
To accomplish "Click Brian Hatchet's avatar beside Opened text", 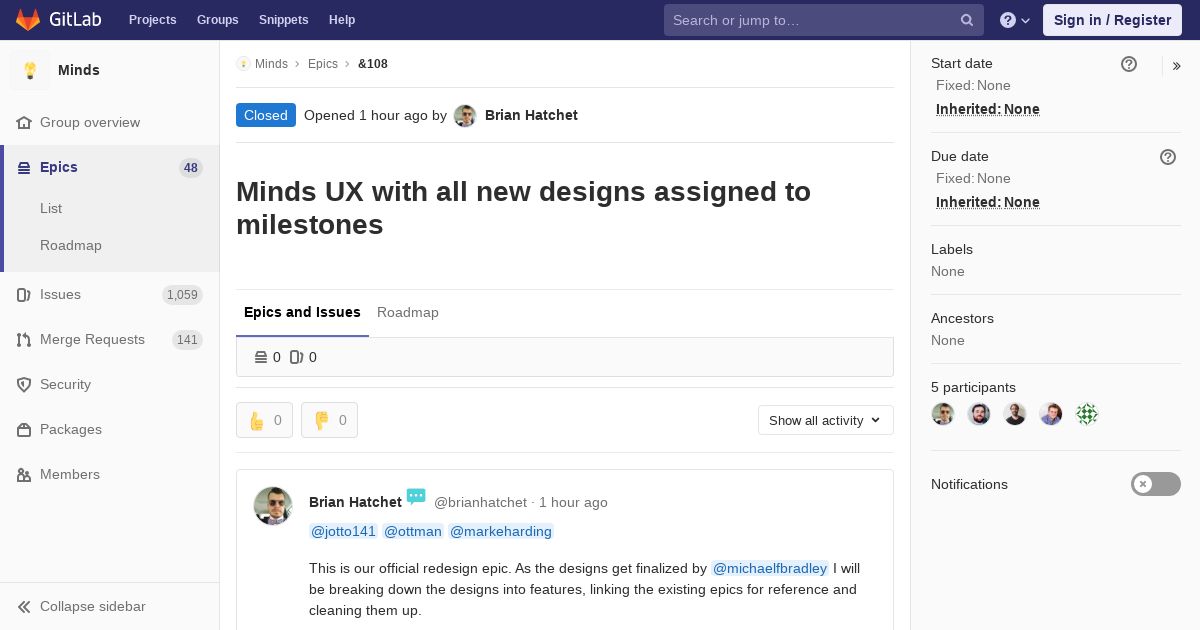I will [x=465, y=116].
